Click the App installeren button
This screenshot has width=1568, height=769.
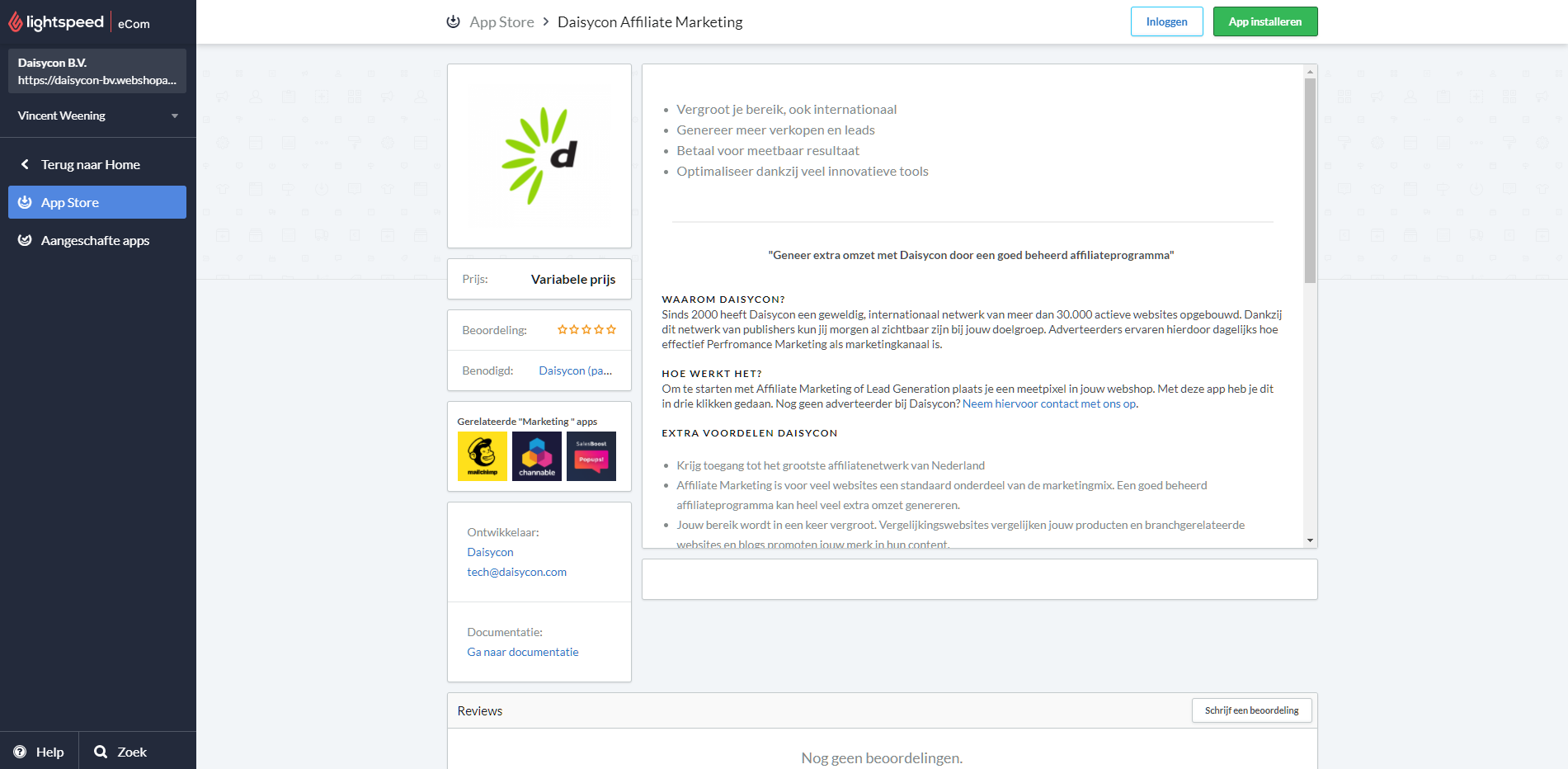tap(1265, 21)
